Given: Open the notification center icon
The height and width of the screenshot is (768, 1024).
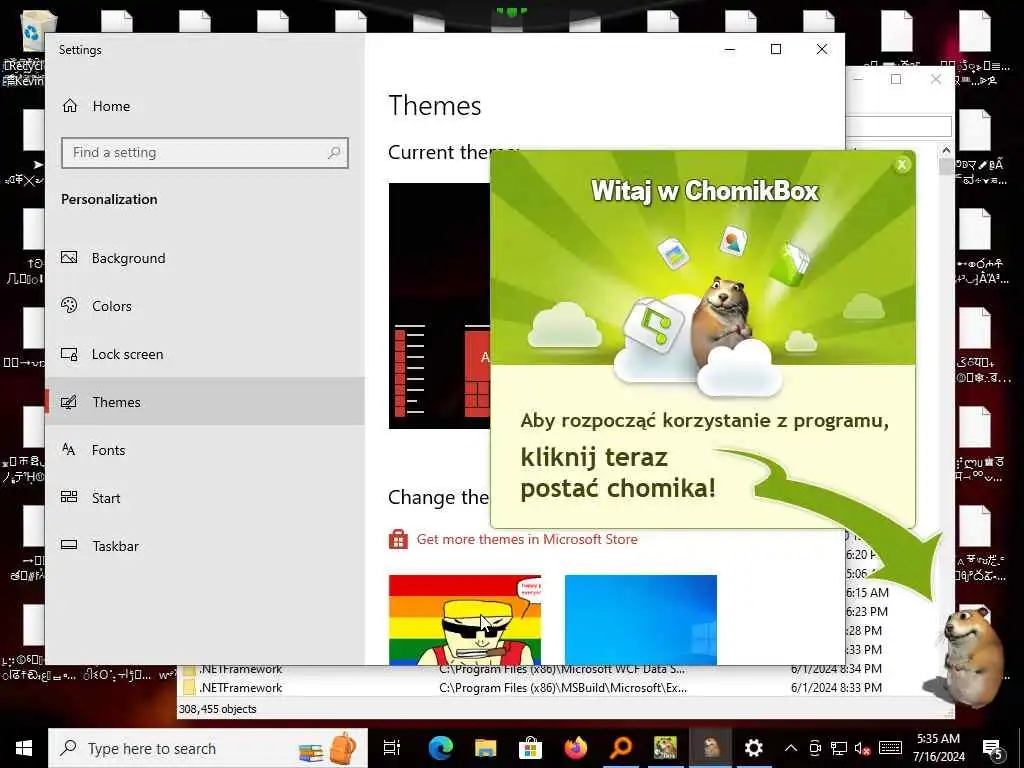Looking at the screenshot, I should tap(993, 750).
